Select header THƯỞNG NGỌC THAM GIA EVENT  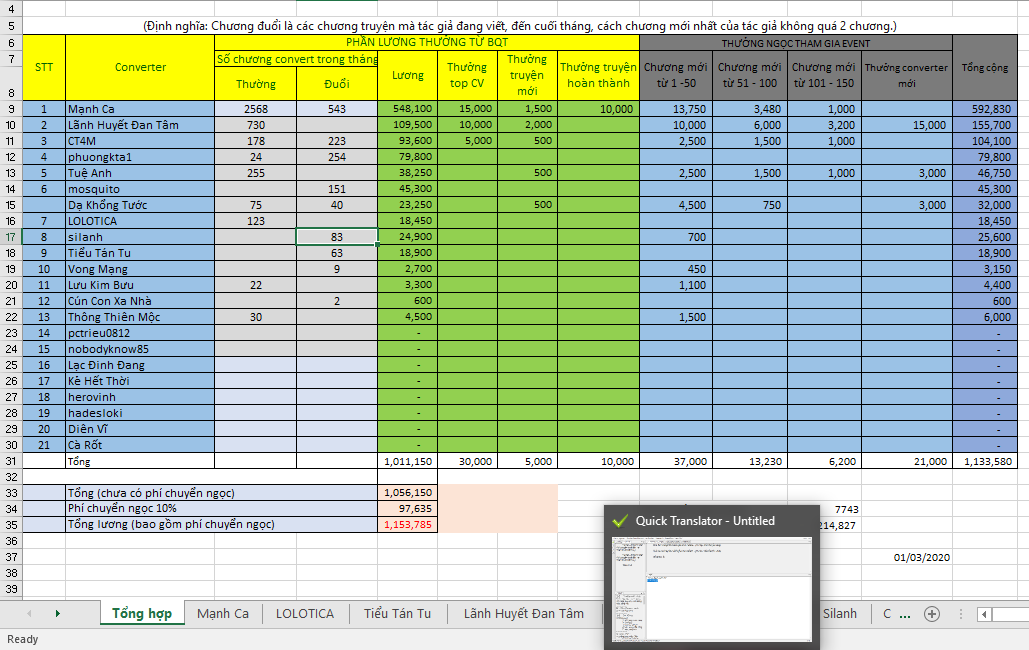coord(796,43)
